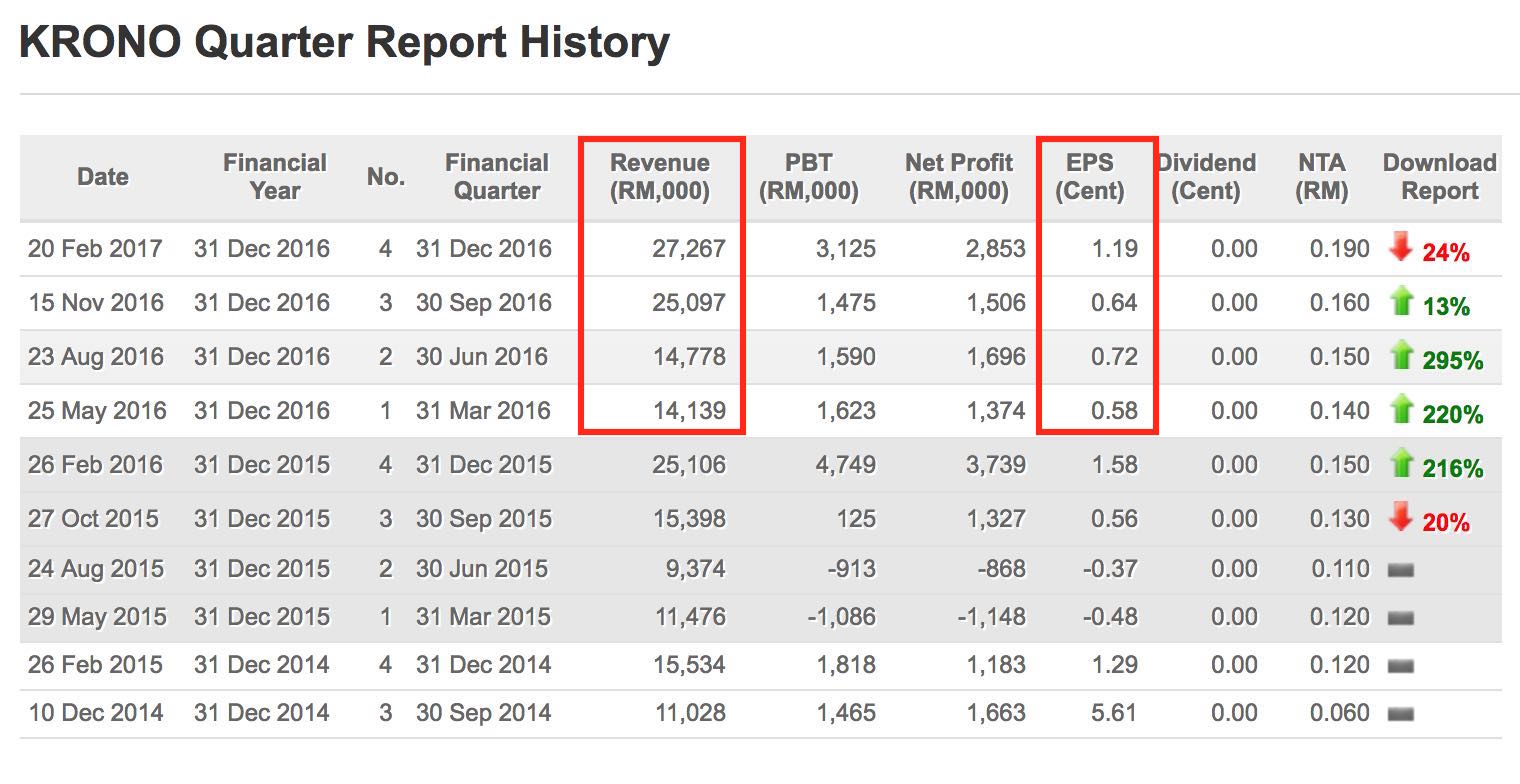Click EPS value 1.19
Viewport: 1520px width, 784px height.
click(1115, 249)
